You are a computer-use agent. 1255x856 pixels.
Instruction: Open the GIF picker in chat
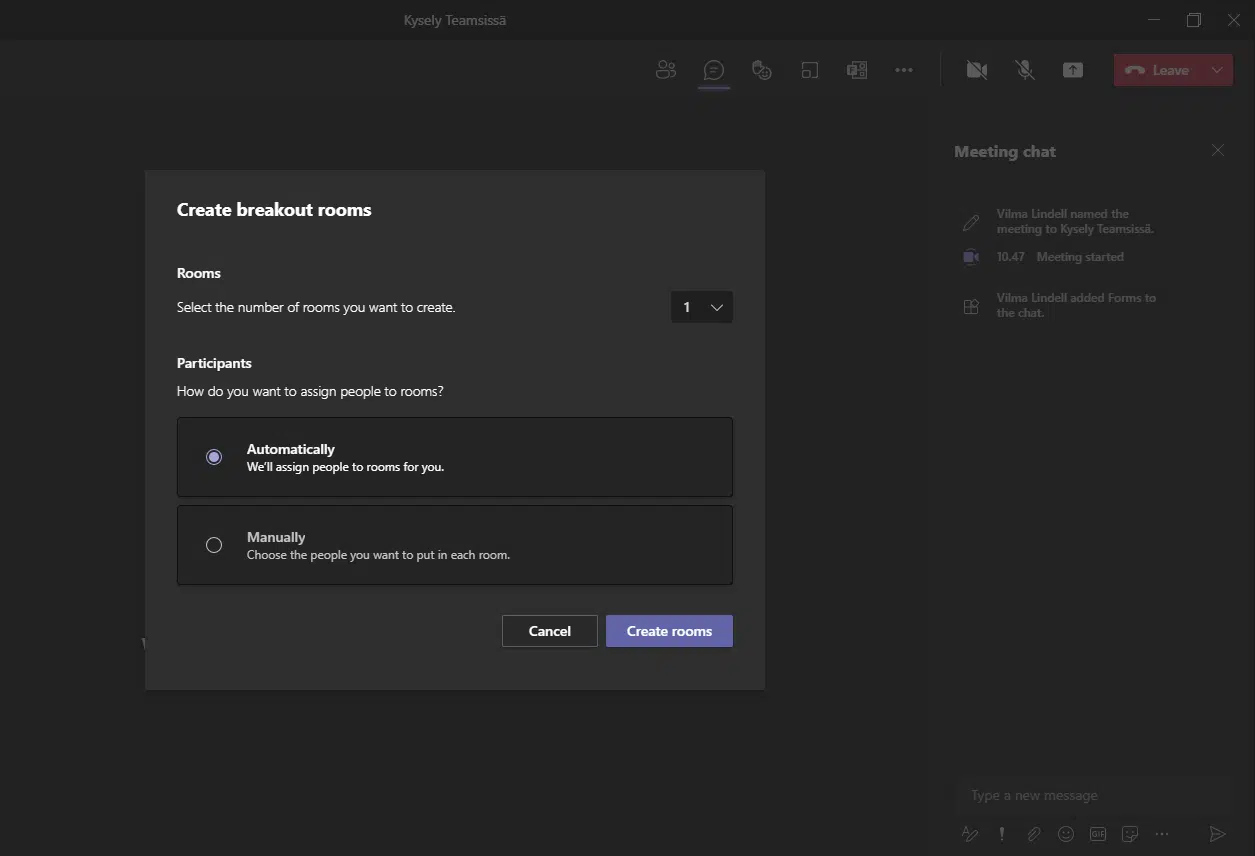coord(1098,833)
